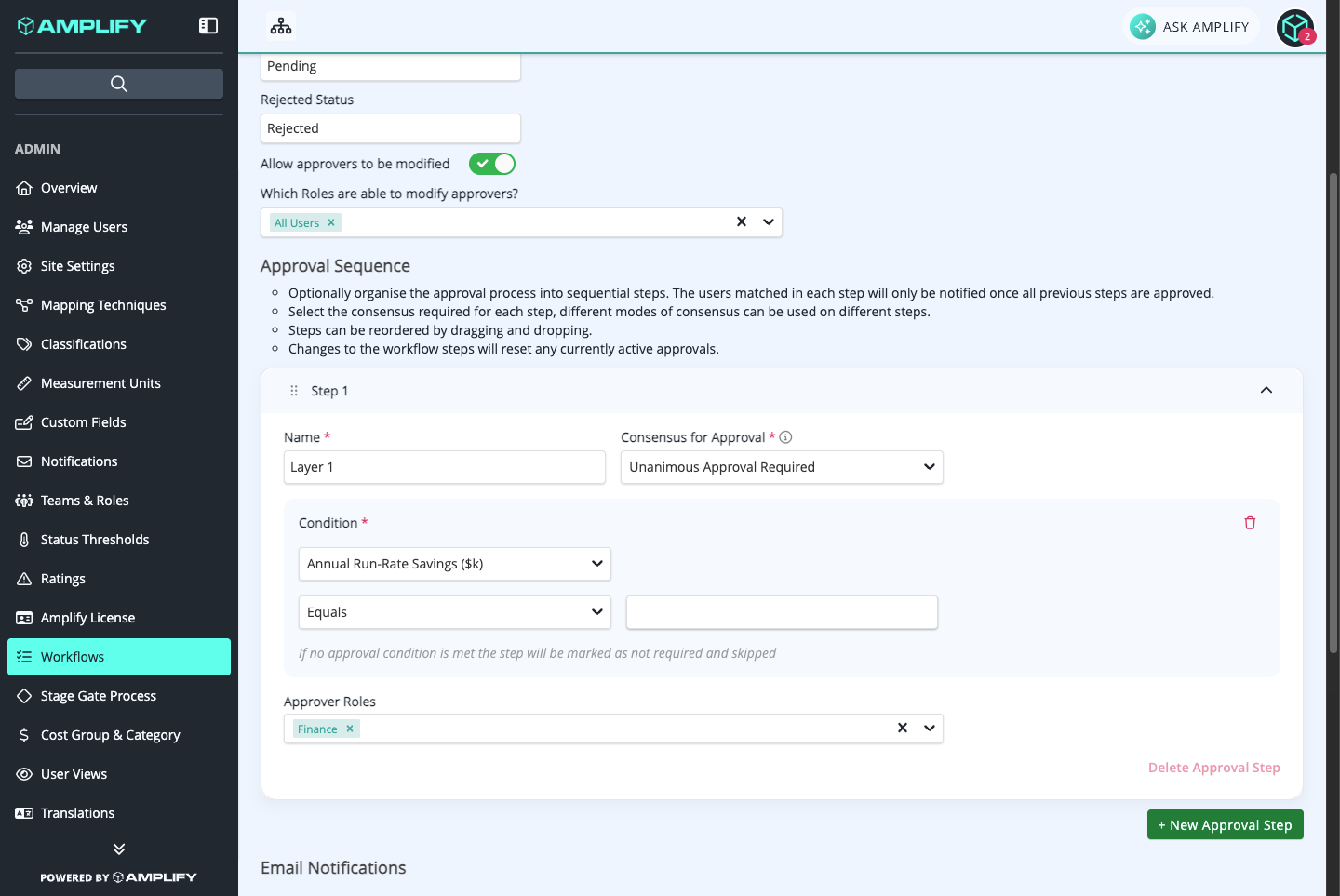Collapse the Step 1 panel chevron
Viewport: 1340px width, 896px height.
(1266, 390)
